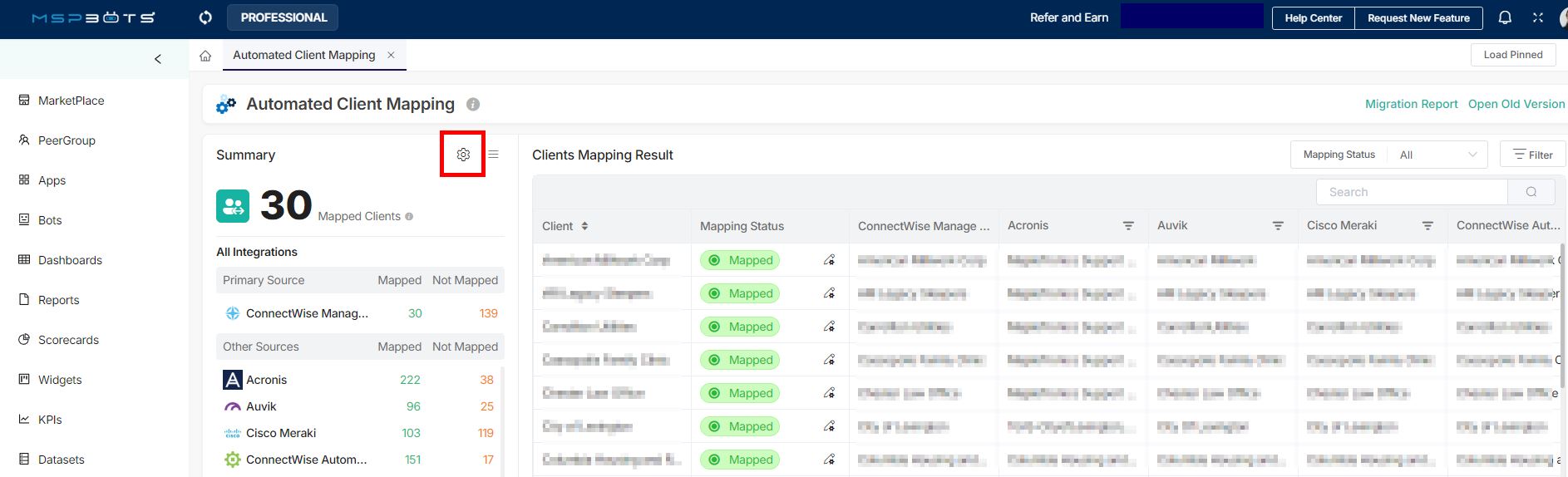This screenshot has height=477, width=1568.
Task: Click the PROFESSIONAL plan button
Action: (x=284, y=17)
